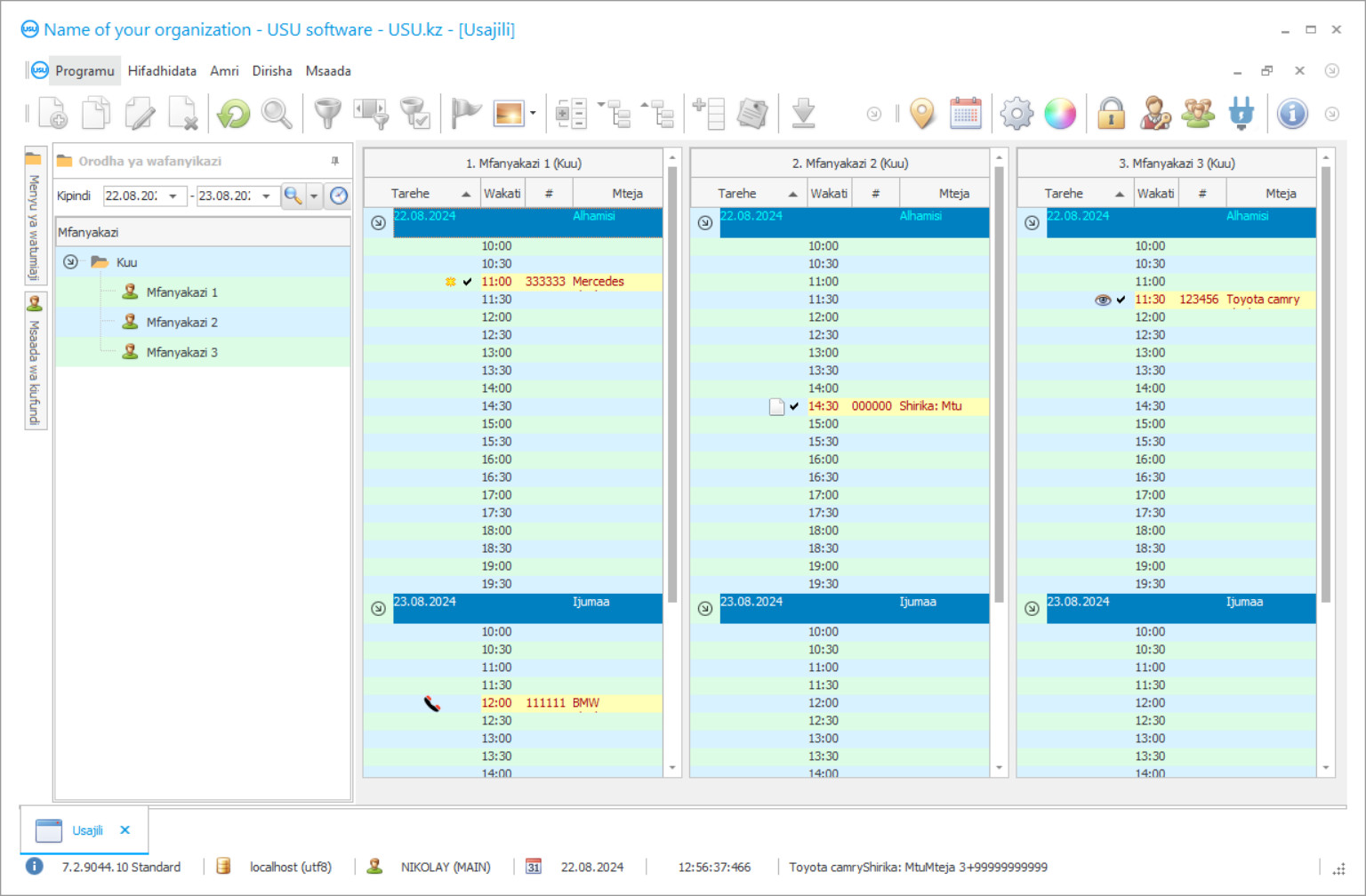
Task: Click the pinned notes toolbar icon
Action: pos(752,114)
